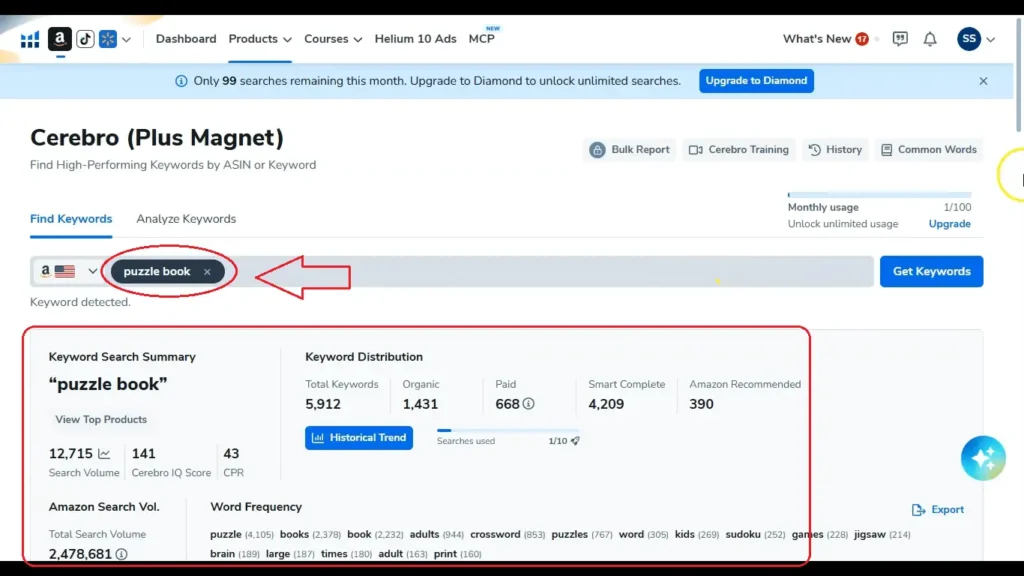Click the word 'kids' in Word Frequency
Screen dimensions: 1024x576
[x=684, y=534]
